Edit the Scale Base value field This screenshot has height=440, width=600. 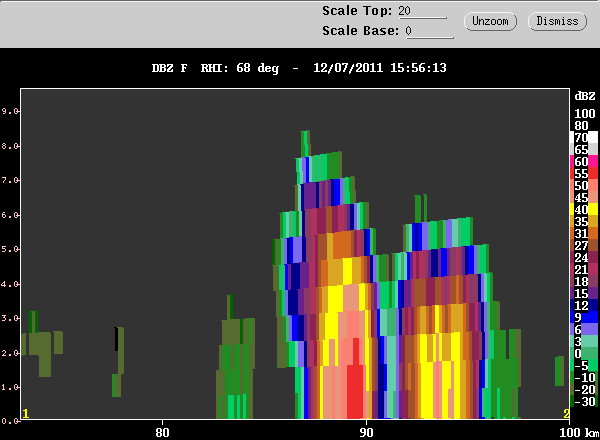pyautogui.click(x=429, y=31)
